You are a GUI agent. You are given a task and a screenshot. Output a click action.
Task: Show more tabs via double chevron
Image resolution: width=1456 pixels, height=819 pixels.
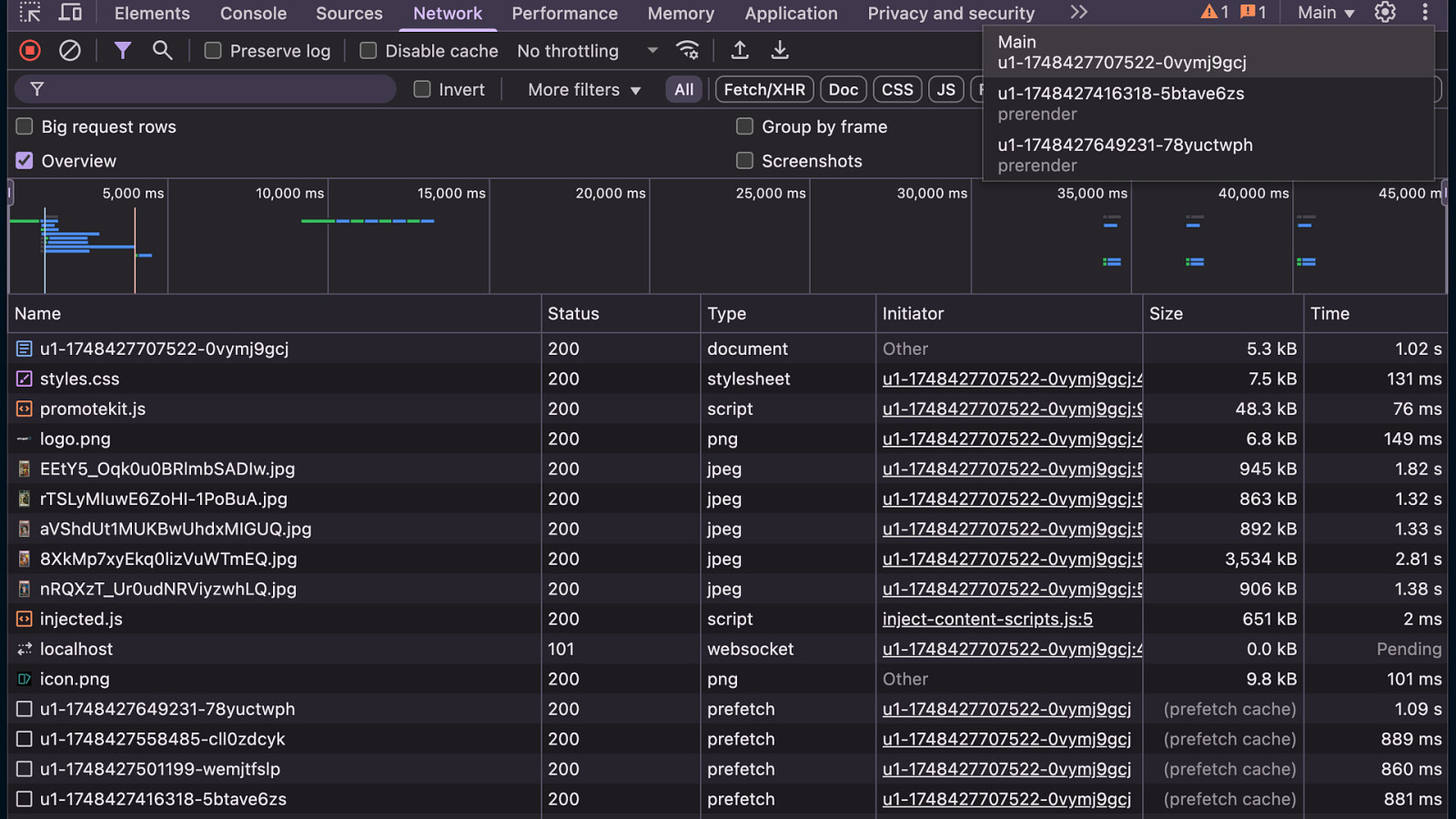pyautogui.click(x=1078, y=13)
